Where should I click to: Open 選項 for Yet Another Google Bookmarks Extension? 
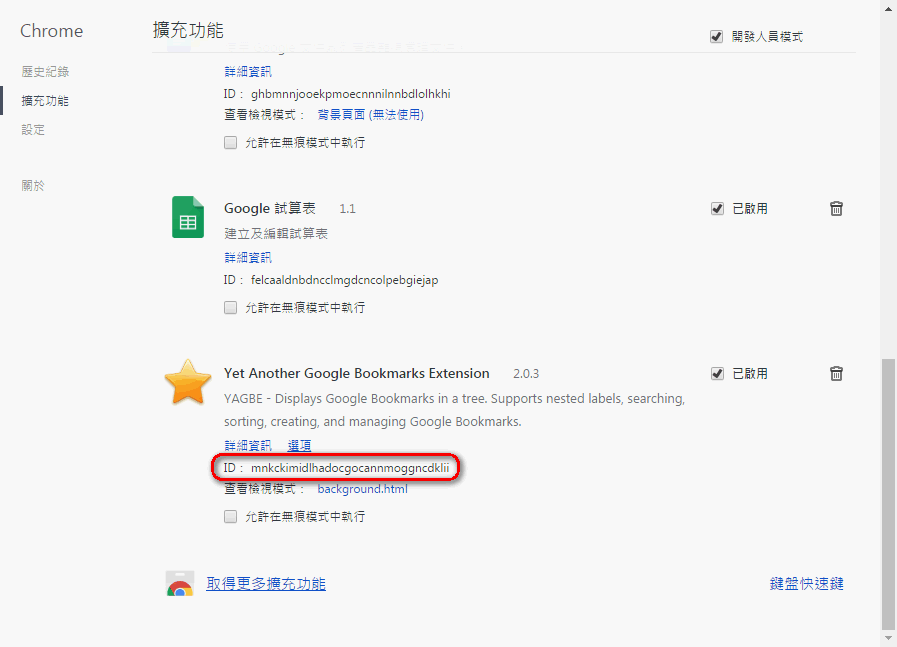coord(300,446)
